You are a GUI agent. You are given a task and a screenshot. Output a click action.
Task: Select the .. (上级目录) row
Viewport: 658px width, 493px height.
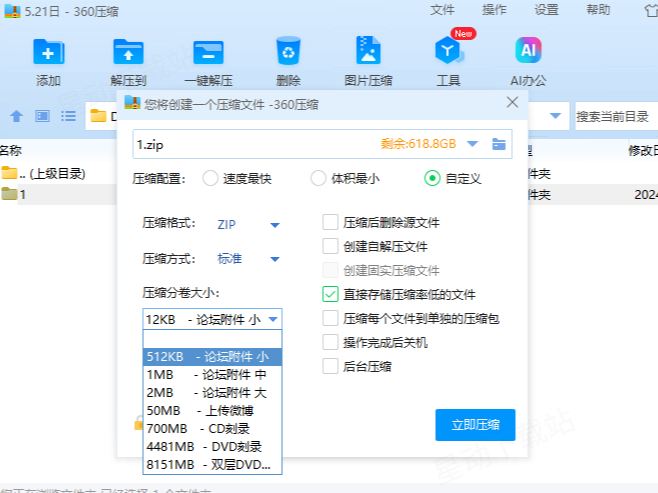pyautogui.click(x=58, y=173)
